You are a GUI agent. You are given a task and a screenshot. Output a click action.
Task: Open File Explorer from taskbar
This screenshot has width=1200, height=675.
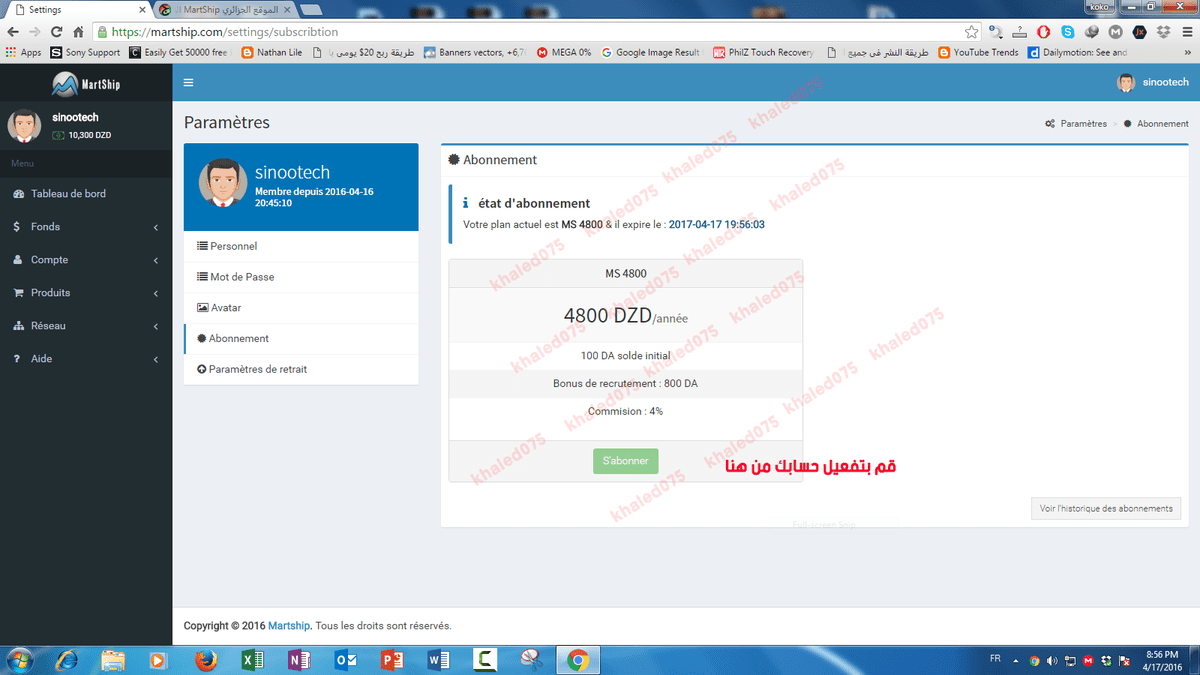click(113, 660)
